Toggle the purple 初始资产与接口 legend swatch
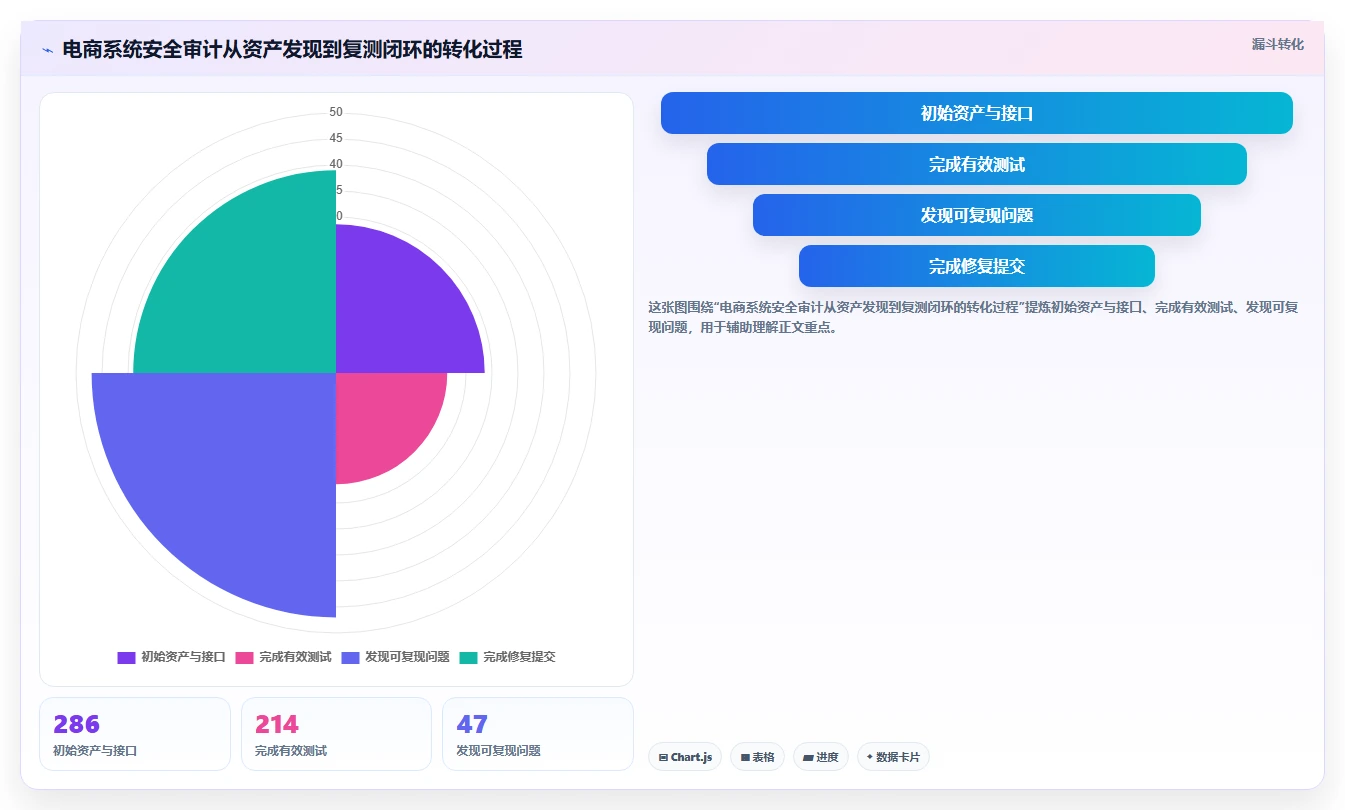 pyautogui.click(x=126, y=657)
